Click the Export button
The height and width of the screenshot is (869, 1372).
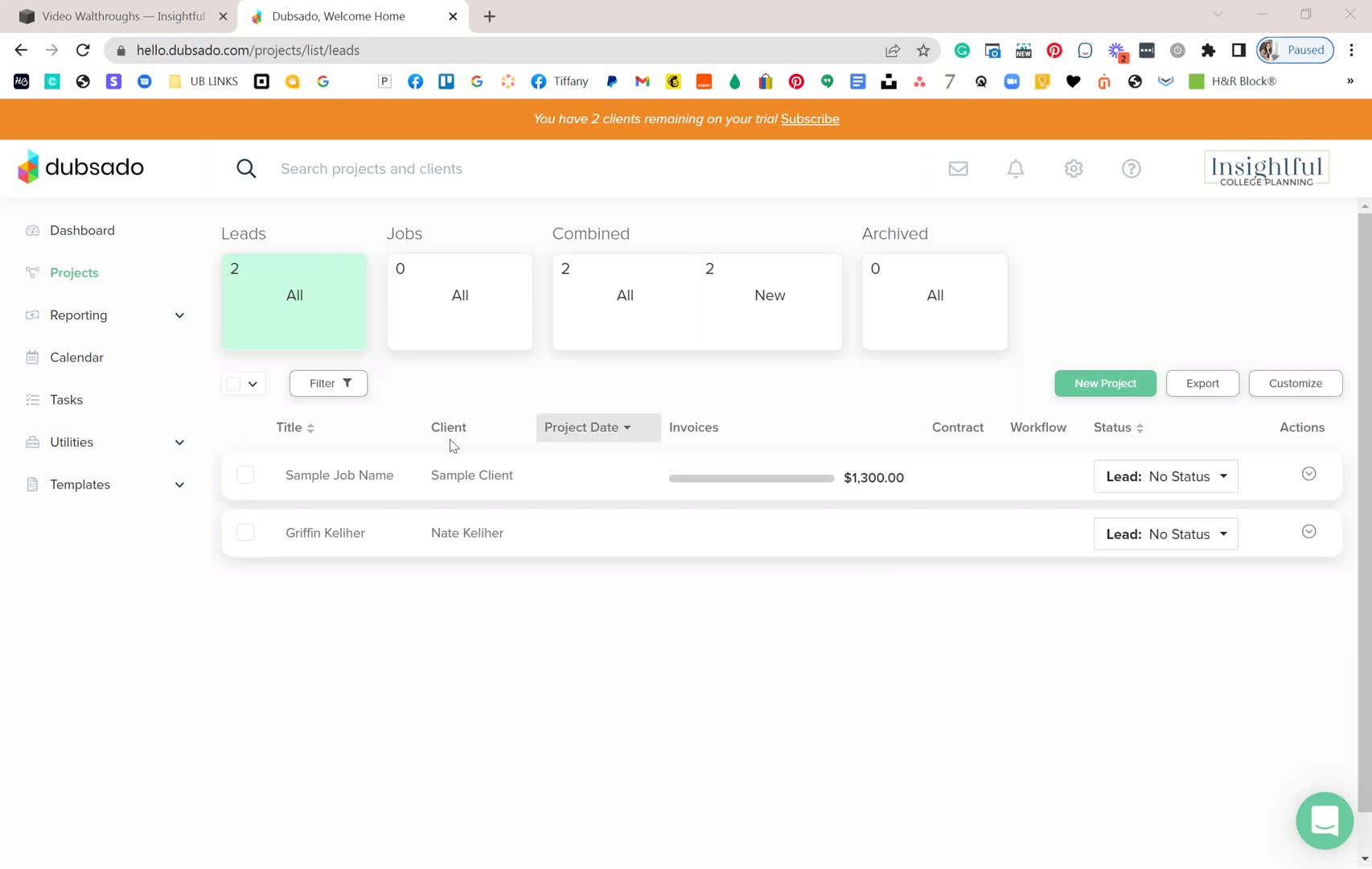(1202, 383)
